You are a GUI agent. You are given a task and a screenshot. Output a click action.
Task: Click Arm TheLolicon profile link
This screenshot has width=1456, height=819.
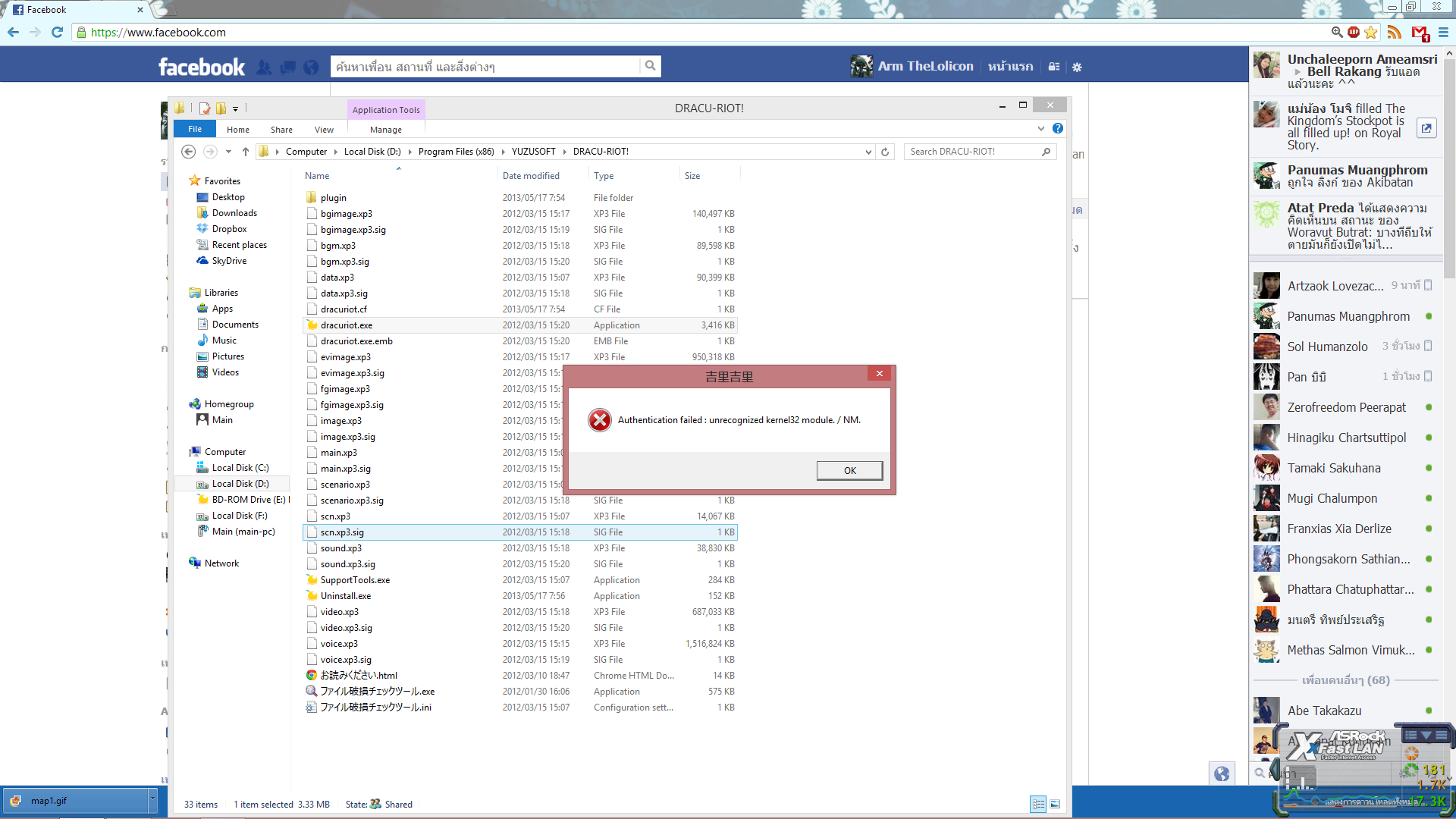(x=925, y=66)
